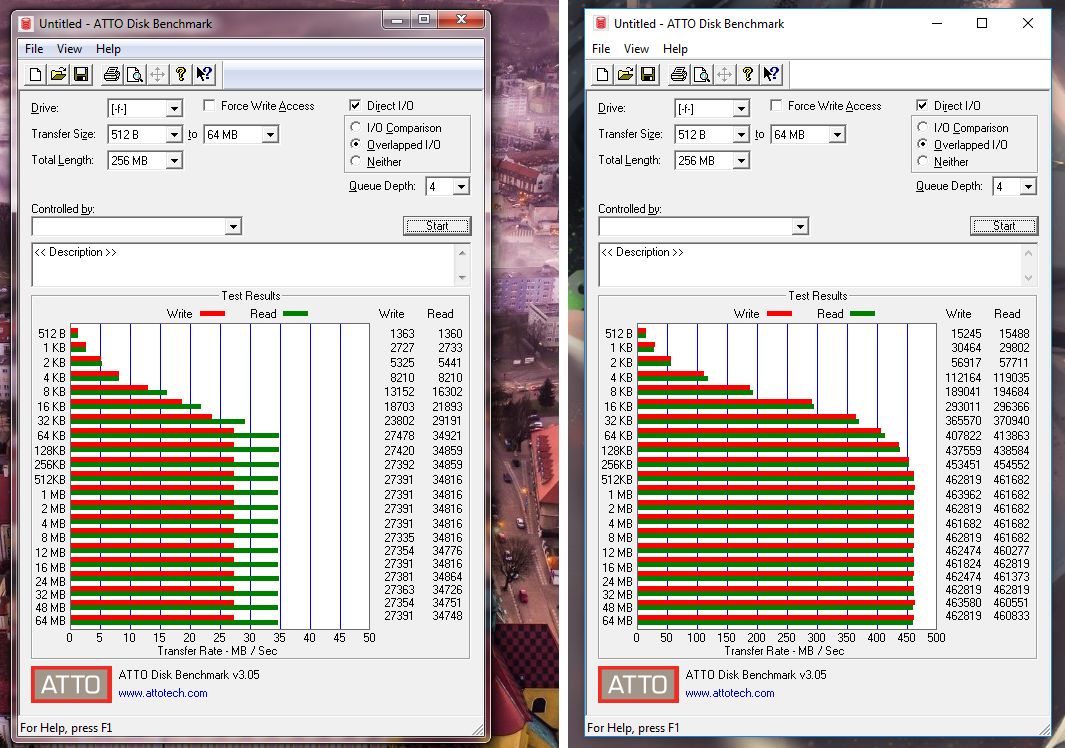1065x748 pixels.
Task: Click the ATTO logo in left window
Action: tap(71, 684)
